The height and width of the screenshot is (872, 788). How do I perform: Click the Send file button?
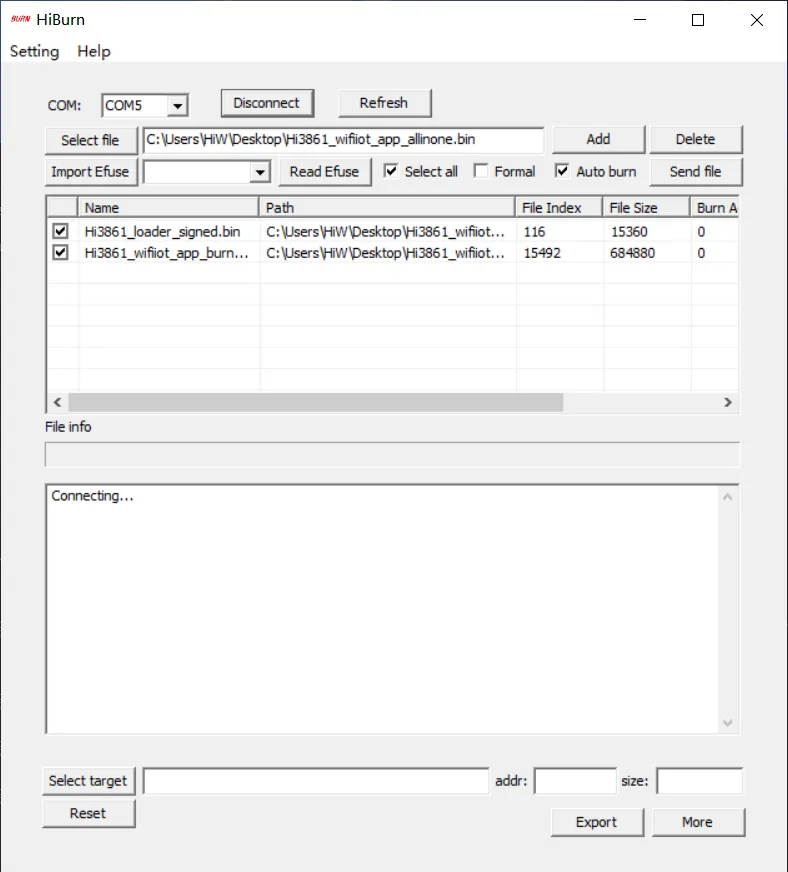(x=695, y=171)
